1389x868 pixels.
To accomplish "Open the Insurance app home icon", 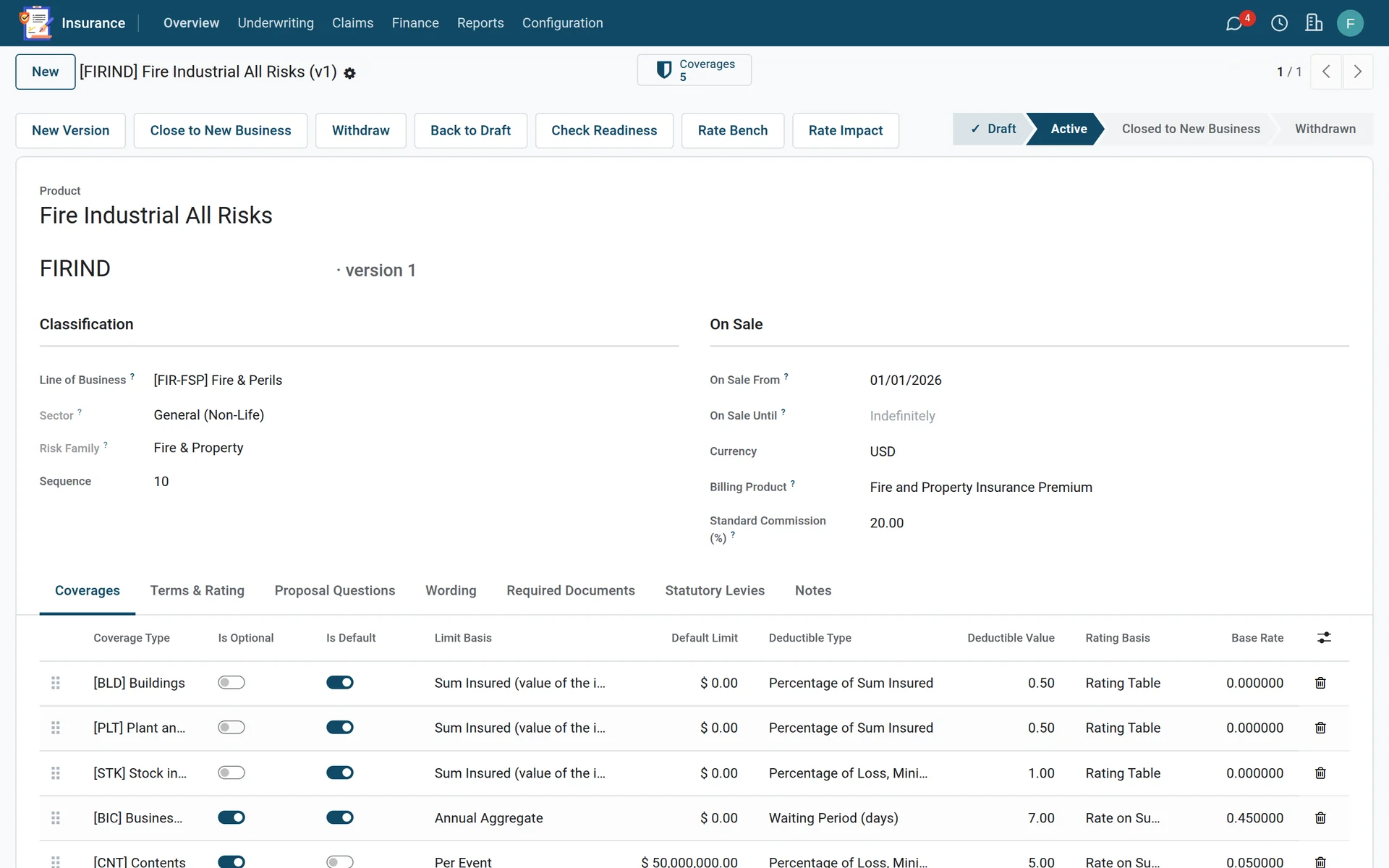I will tap(35, 22).
